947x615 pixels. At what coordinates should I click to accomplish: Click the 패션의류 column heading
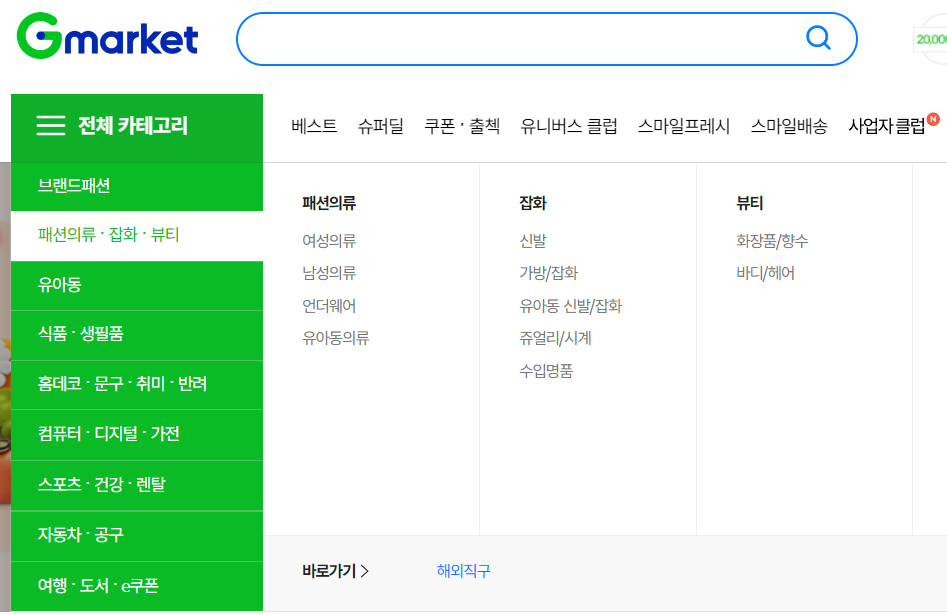click(329, 203)
